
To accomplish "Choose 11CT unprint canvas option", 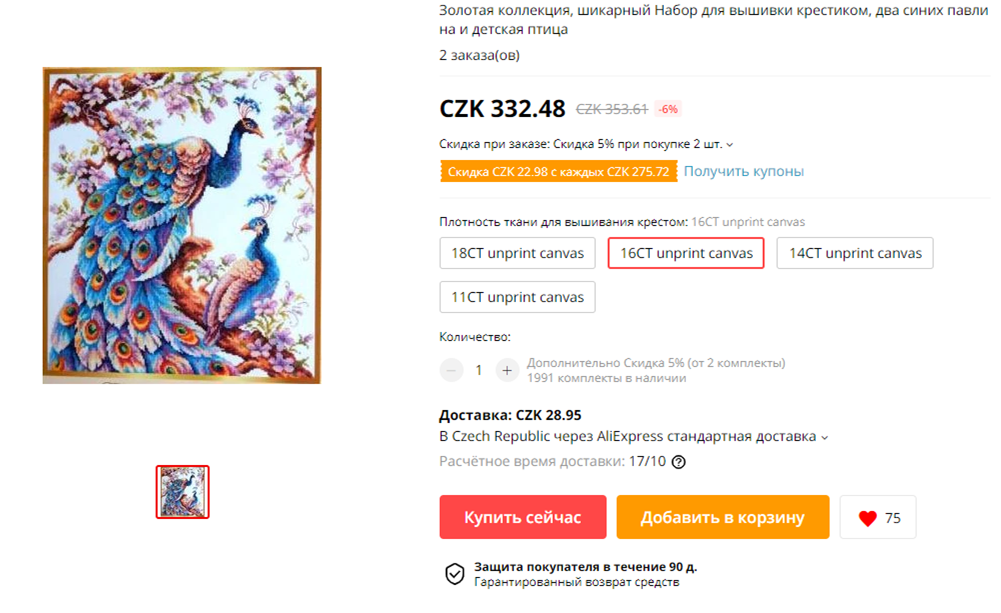I will [x=518, y=297].
